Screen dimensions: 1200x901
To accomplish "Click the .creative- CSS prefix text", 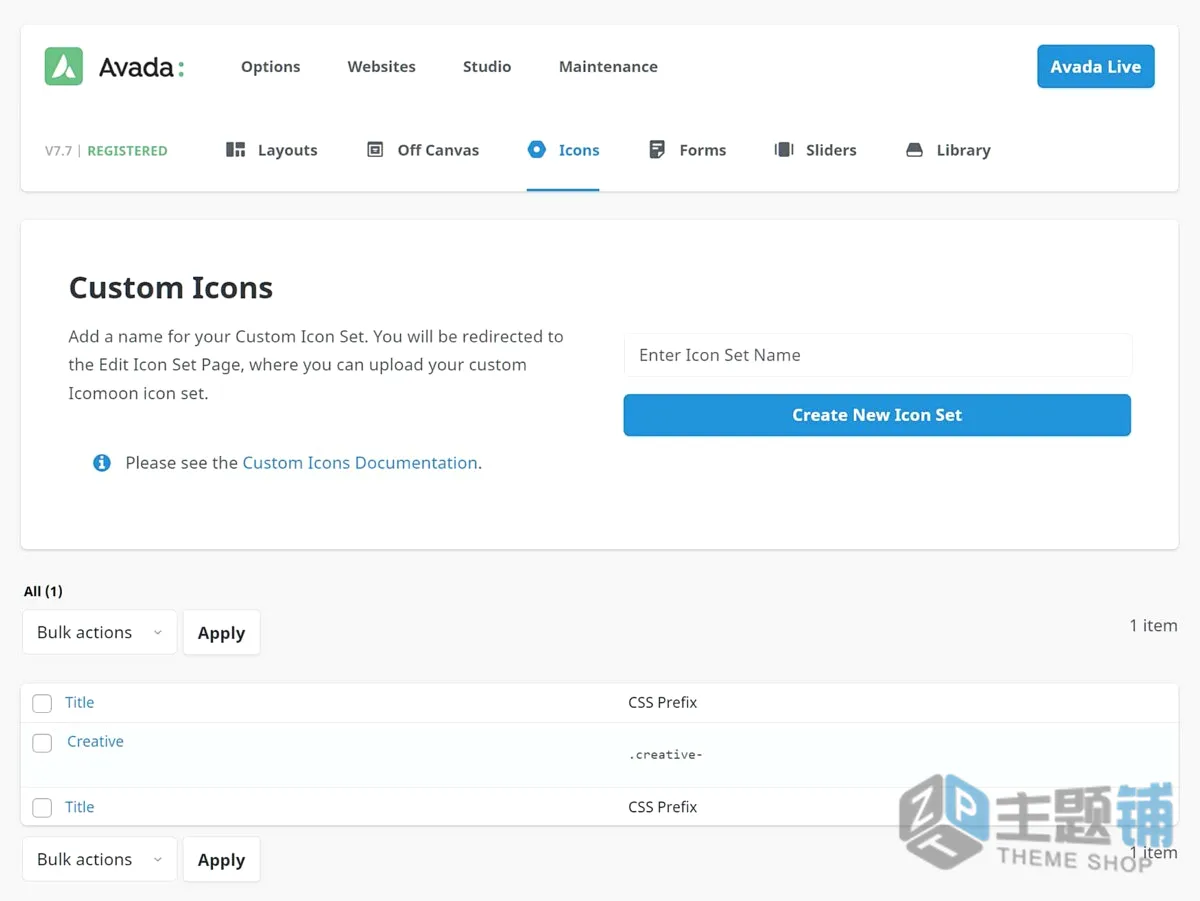I will pos(665,755).
